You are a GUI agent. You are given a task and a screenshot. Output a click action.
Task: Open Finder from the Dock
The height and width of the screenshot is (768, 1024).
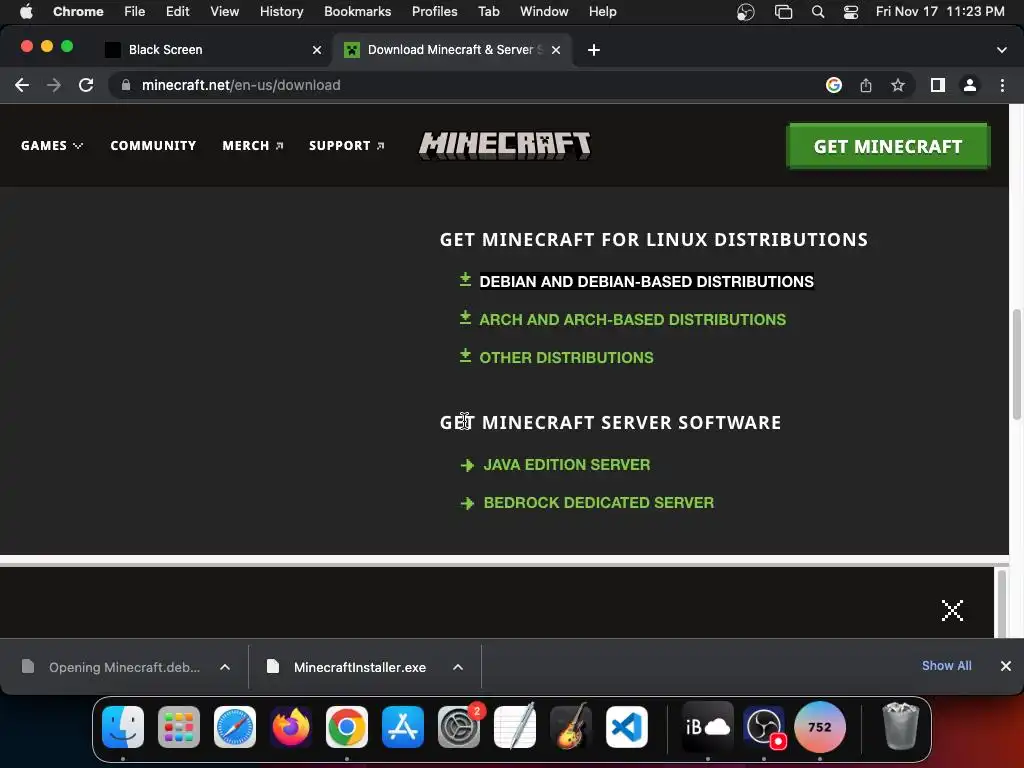[123, 727]
